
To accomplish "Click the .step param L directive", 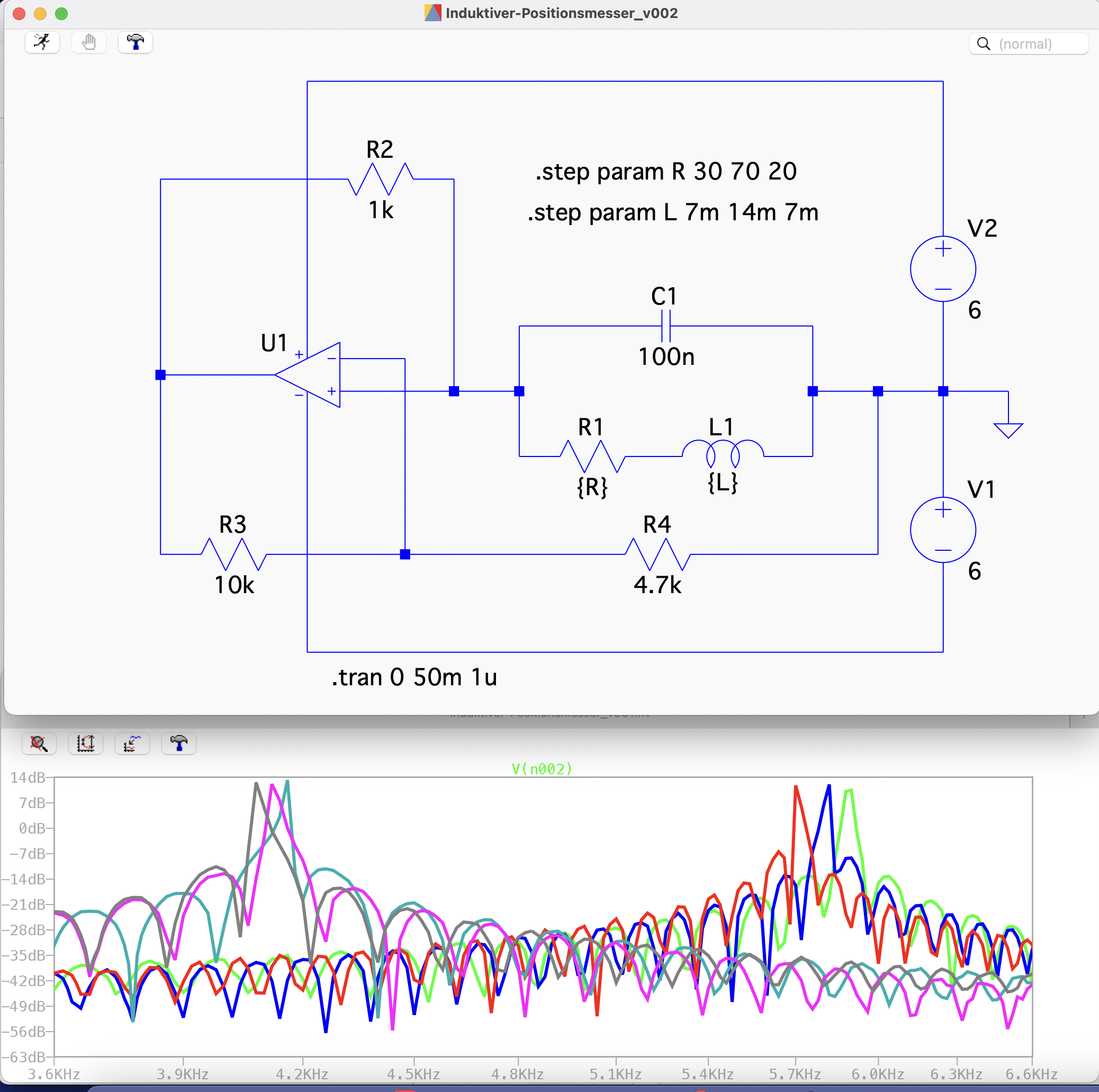I will coord(673,212).
